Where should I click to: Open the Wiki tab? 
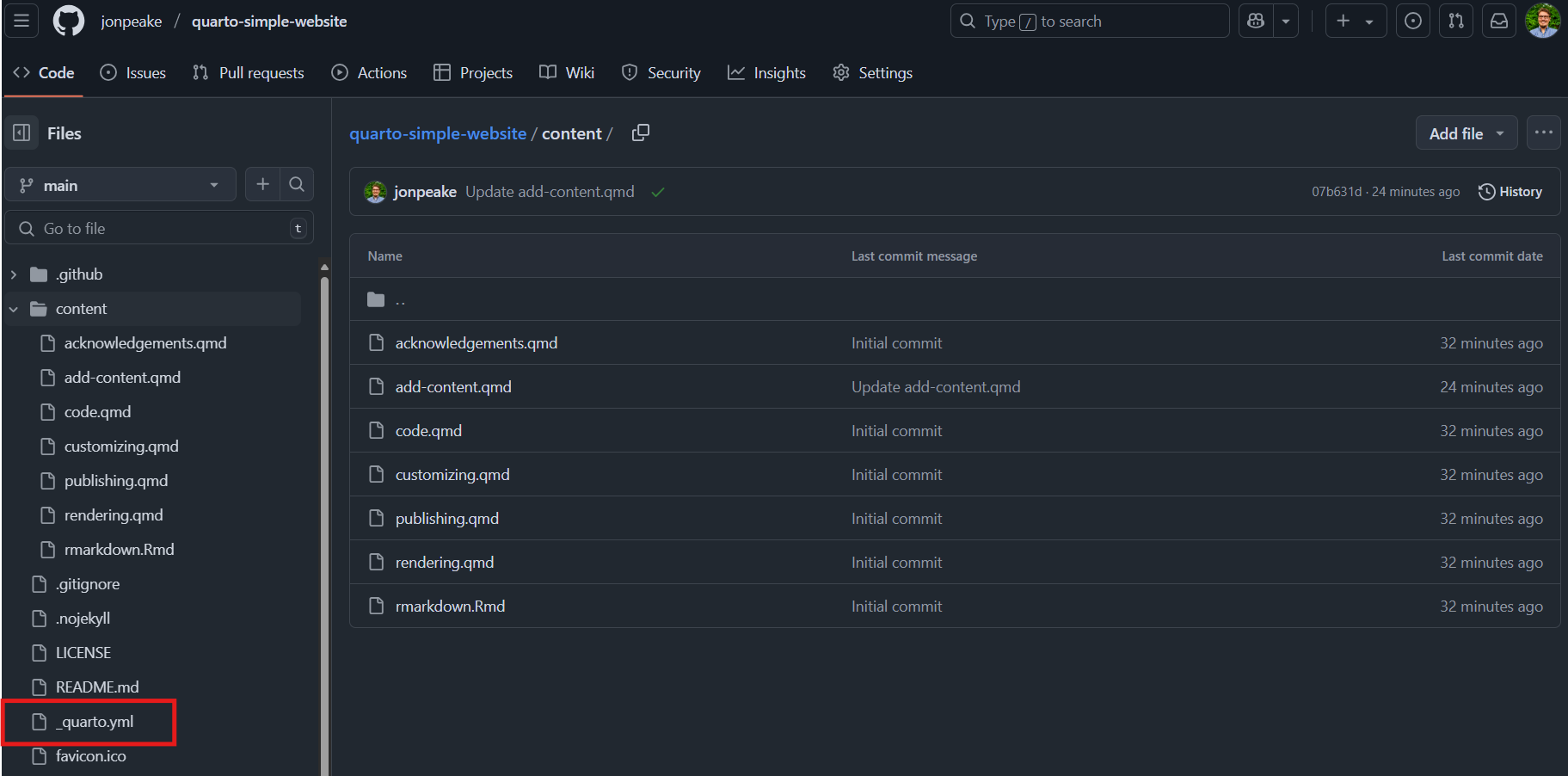coord(567,73)
